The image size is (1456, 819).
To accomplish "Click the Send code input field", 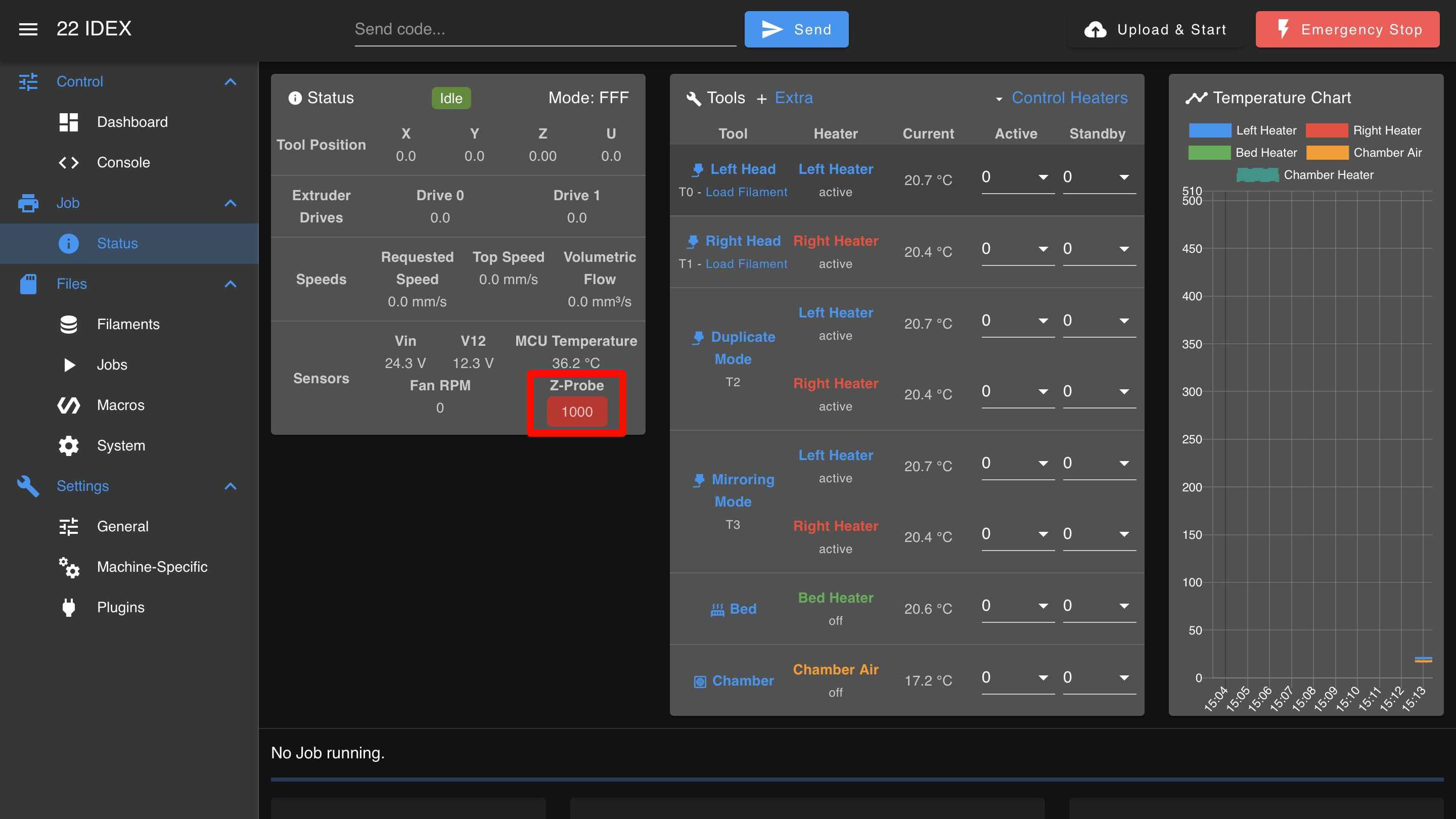I will [x=545, y=29].
